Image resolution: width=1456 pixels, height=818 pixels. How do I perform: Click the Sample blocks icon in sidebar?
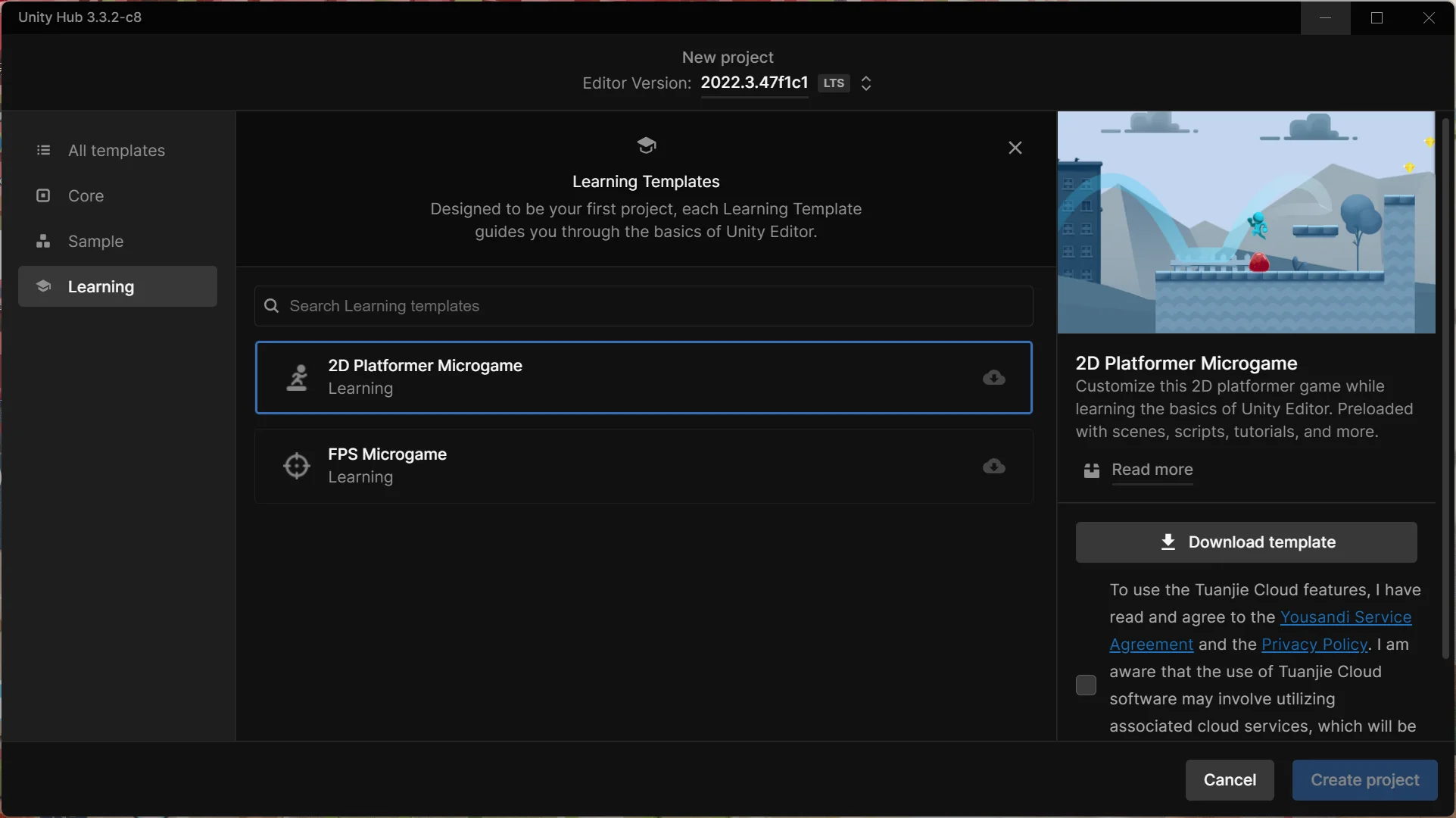pyautogui.click(x=43, y=241)
